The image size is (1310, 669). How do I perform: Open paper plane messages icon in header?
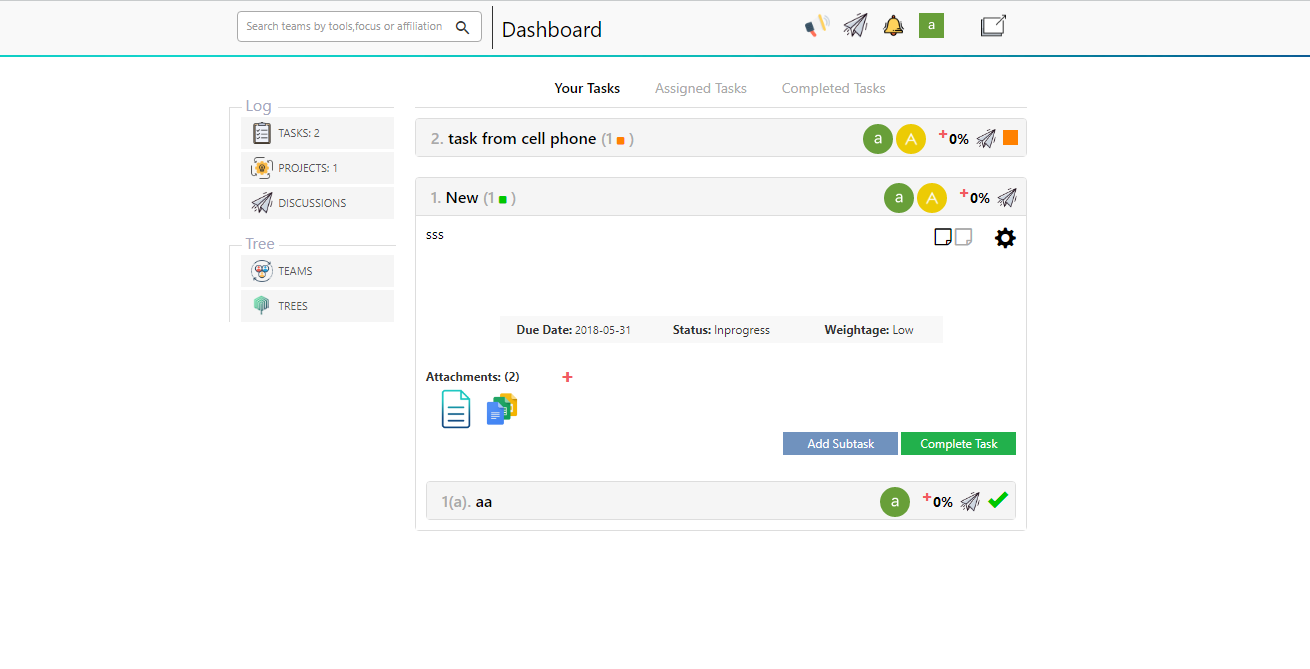point(855,26)
